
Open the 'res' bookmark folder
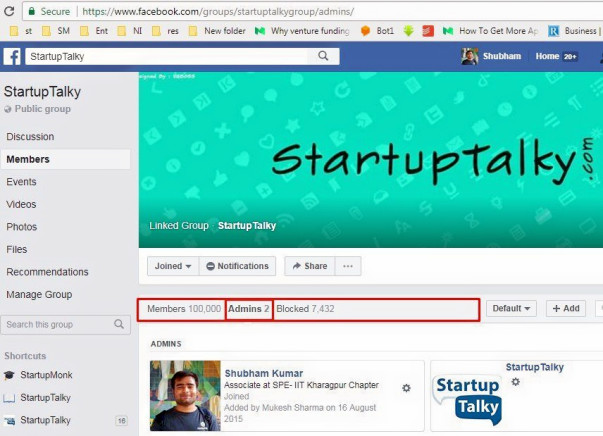click(165, 31)
